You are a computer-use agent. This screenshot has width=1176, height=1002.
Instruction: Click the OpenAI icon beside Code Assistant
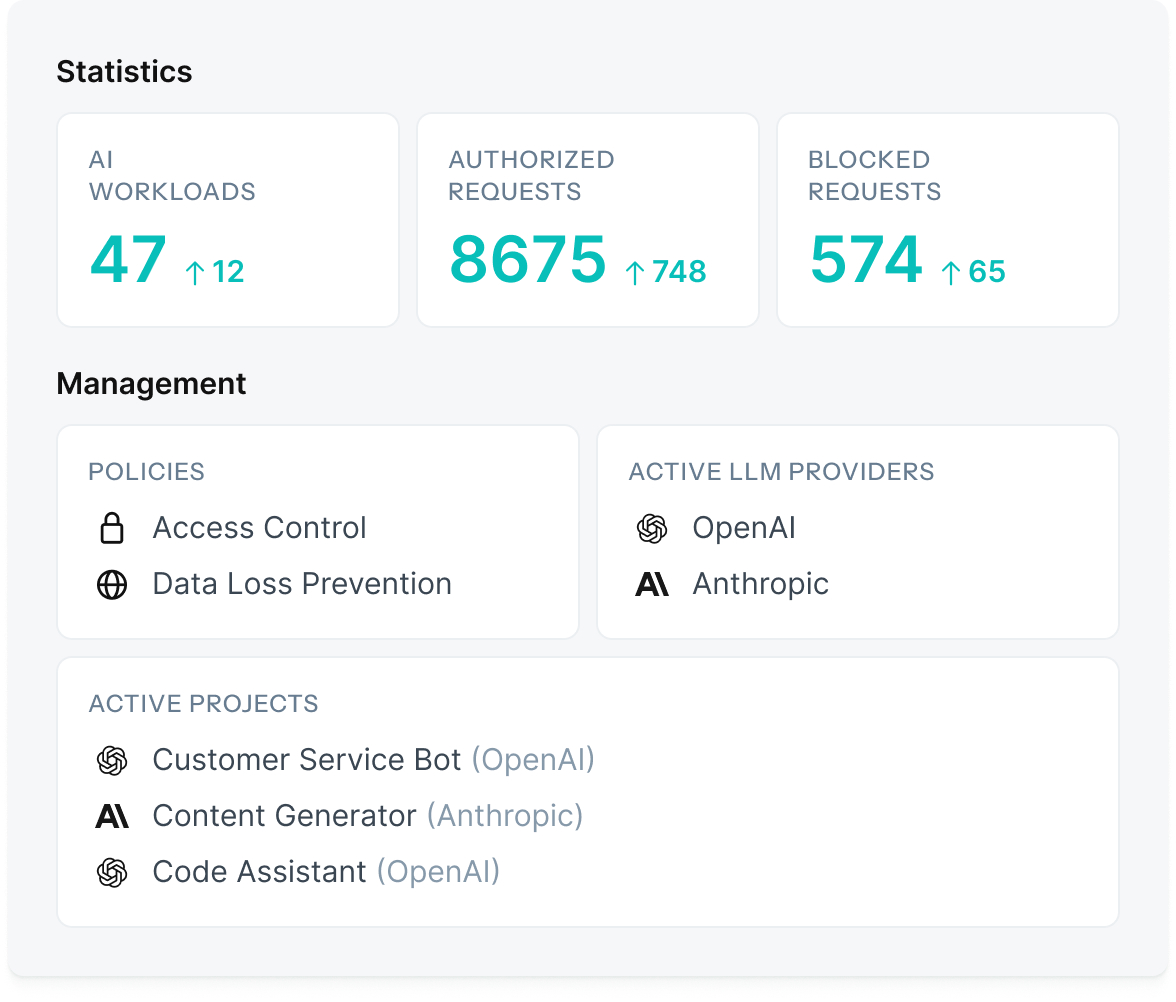click(x=112, y=872)
